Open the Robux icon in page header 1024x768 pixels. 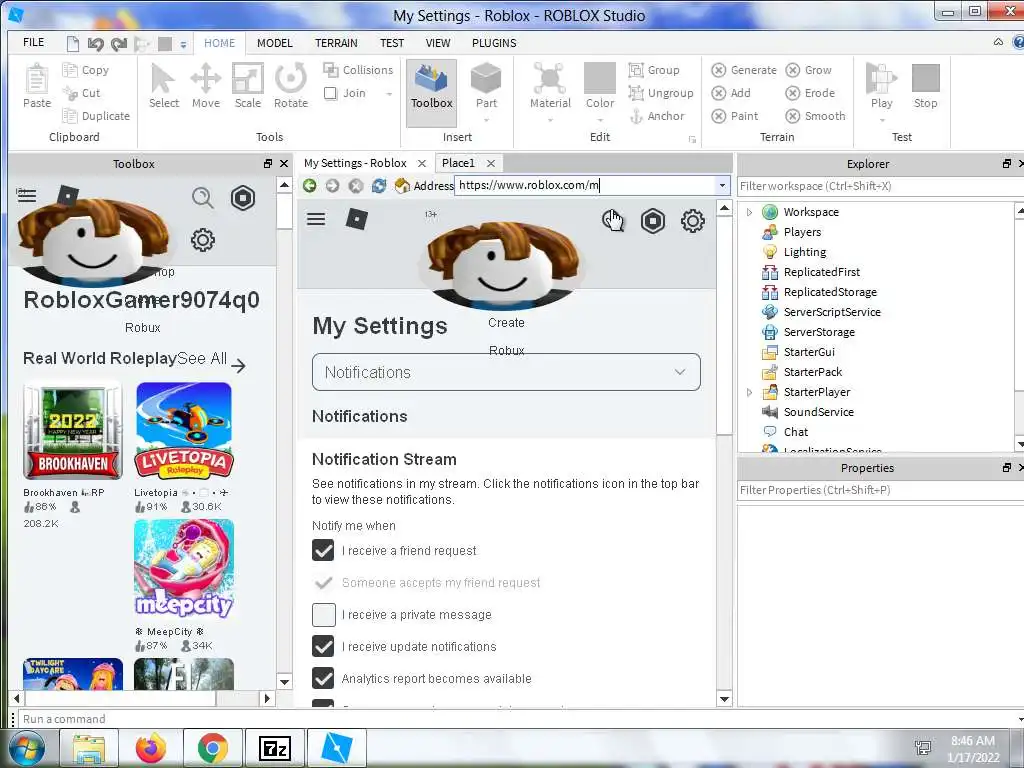652,221
